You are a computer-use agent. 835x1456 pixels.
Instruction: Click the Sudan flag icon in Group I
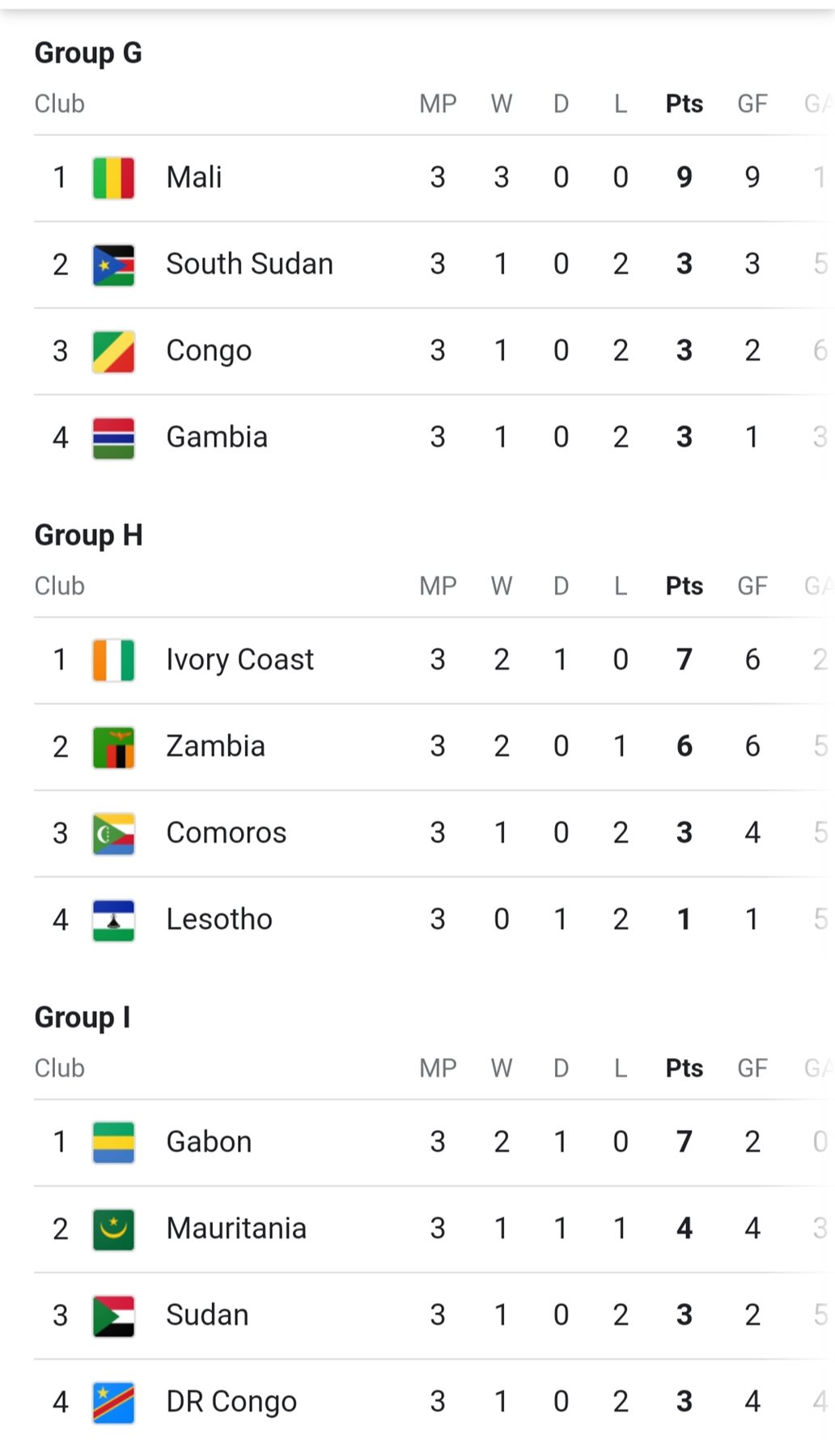click(113, 1315)
